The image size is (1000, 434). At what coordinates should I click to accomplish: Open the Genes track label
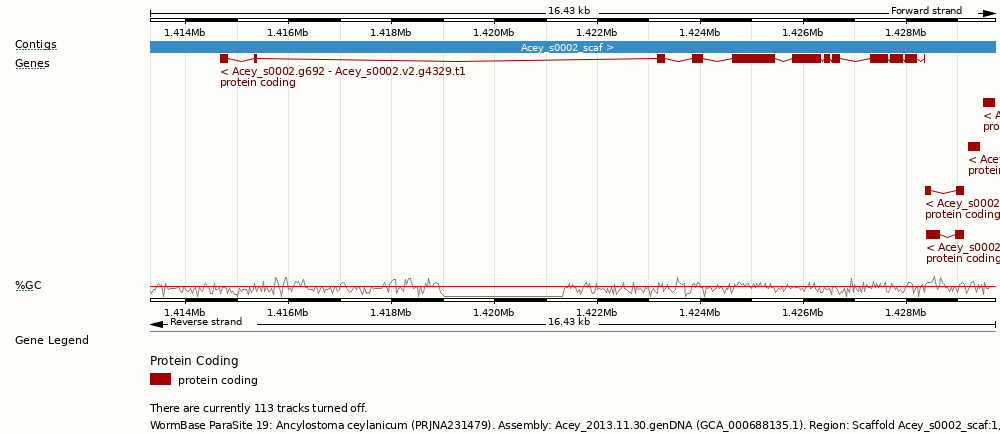32,64
